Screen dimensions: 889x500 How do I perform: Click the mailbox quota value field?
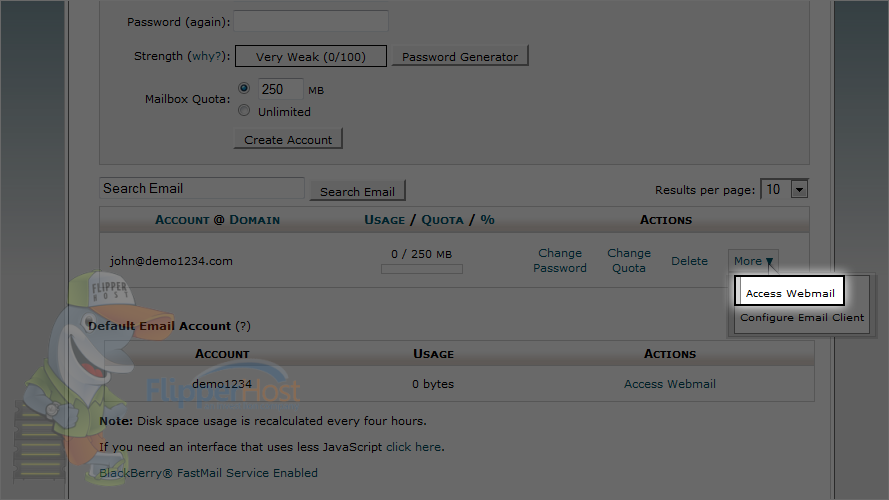(281, 89)
